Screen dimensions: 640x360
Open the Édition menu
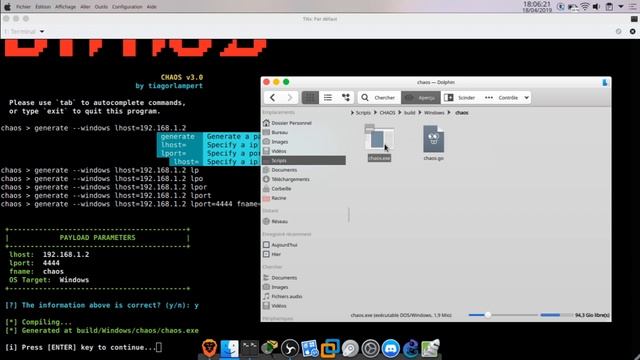click(43, 7)
